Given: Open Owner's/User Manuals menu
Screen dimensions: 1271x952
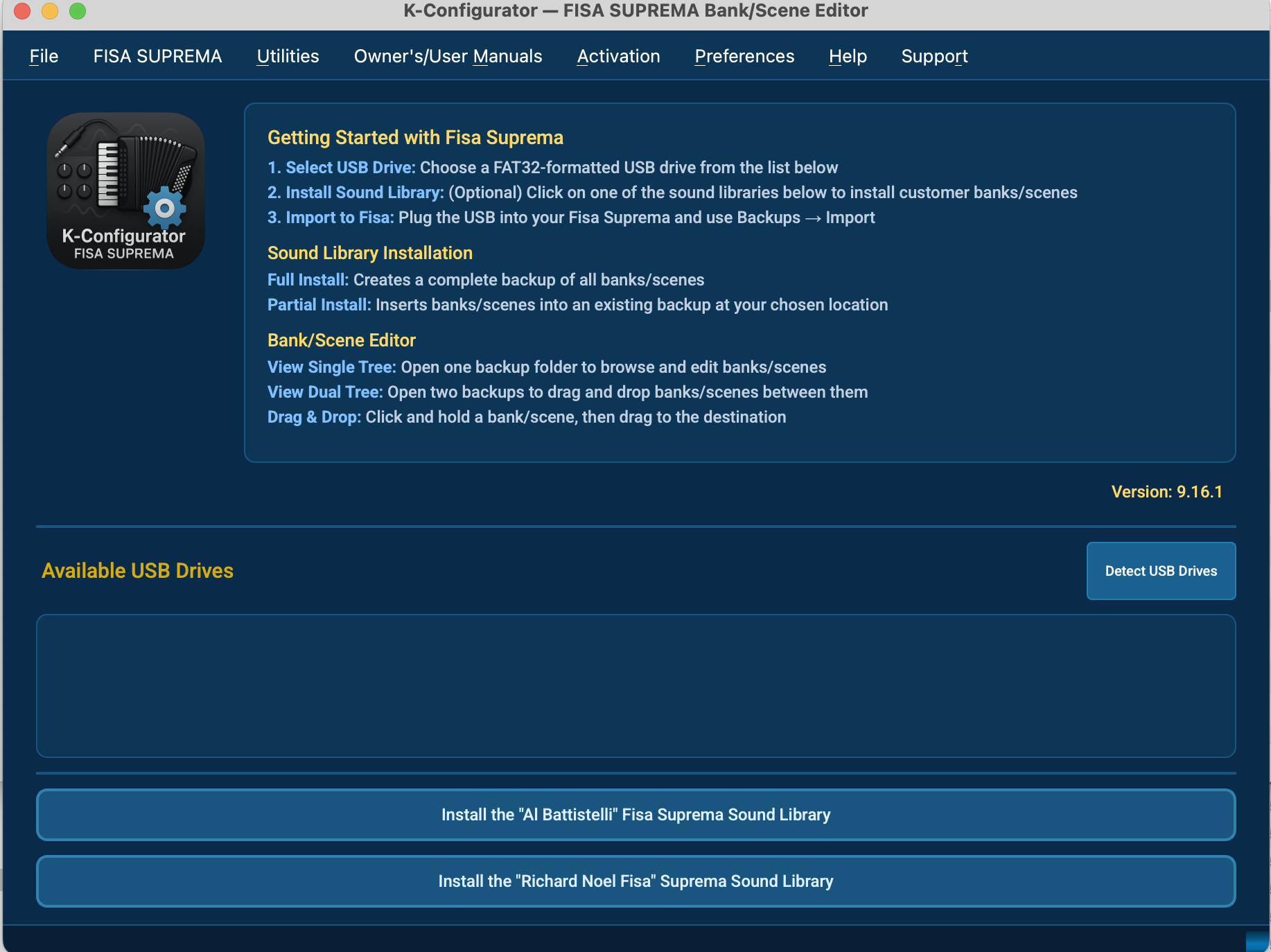Looking at the screenshot, I should pos(448,56).
